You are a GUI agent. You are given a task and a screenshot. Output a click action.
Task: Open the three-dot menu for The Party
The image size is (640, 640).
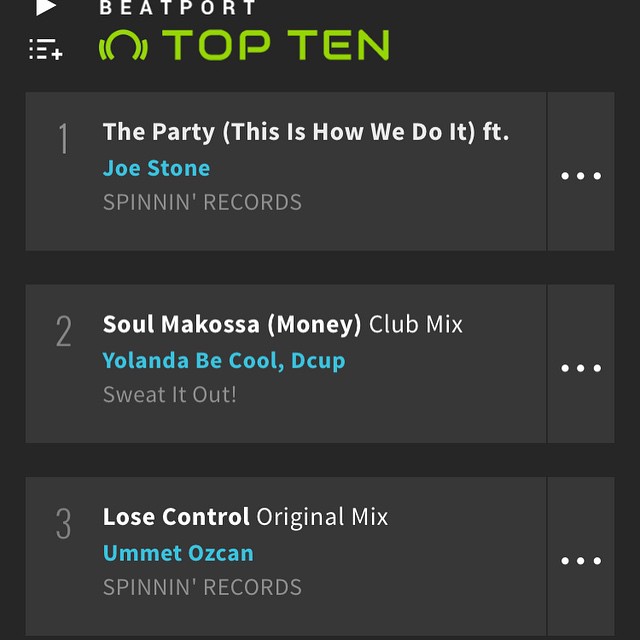[580, 176]
